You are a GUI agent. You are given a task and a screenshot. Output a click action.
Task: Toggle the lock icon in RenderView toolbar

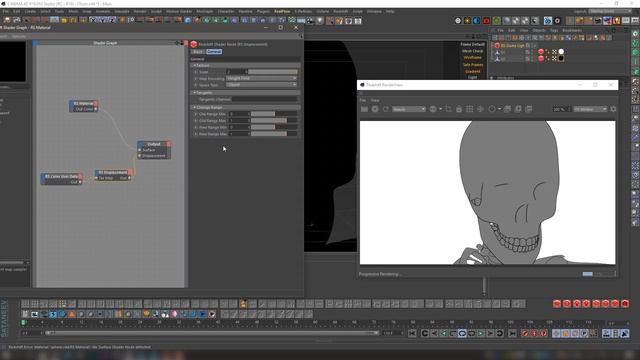point(459,109)
